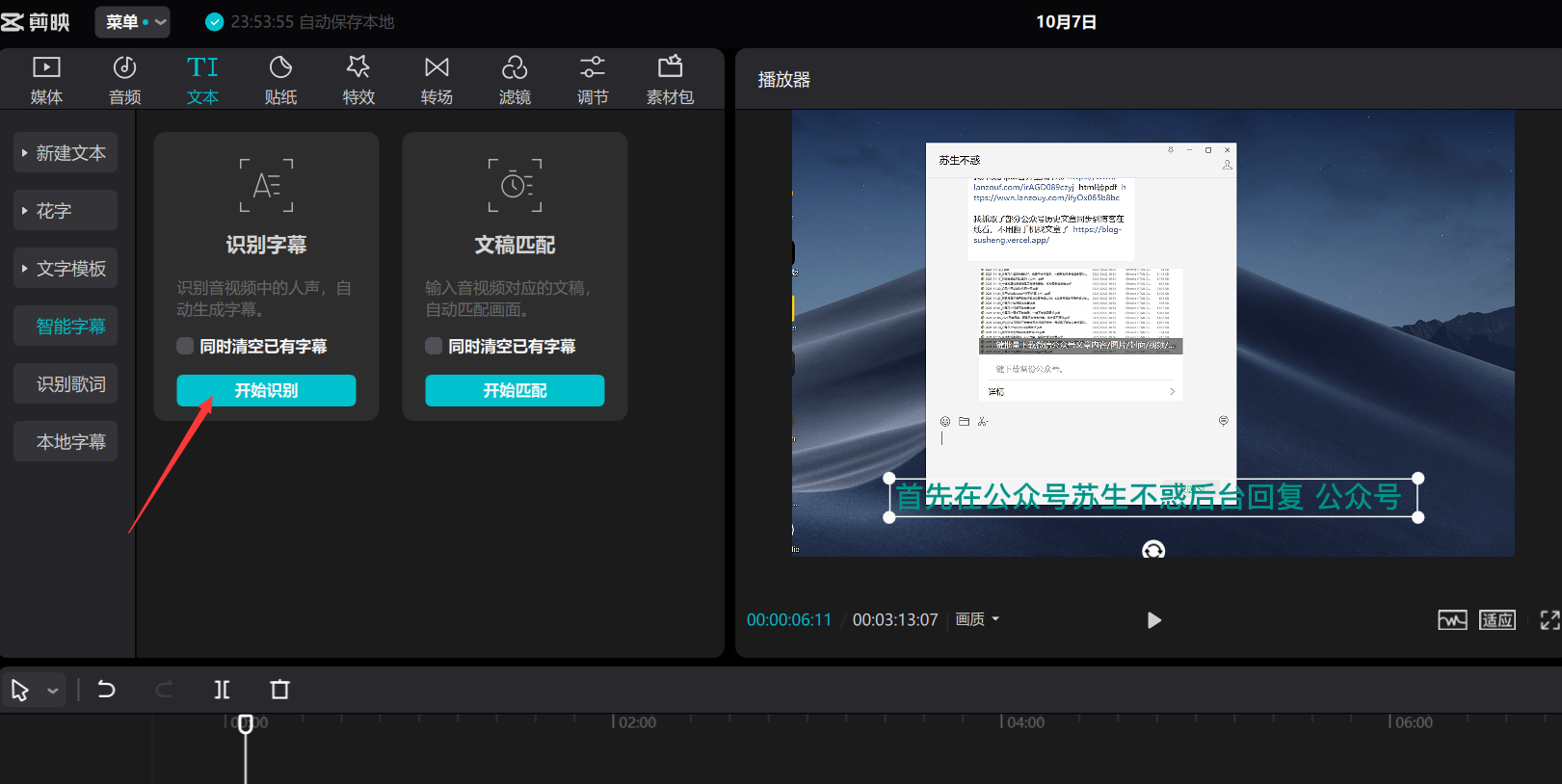Click the rotate handle below subtitle
Viewport: 1562px width, 784px height.
pos(1153,550)
